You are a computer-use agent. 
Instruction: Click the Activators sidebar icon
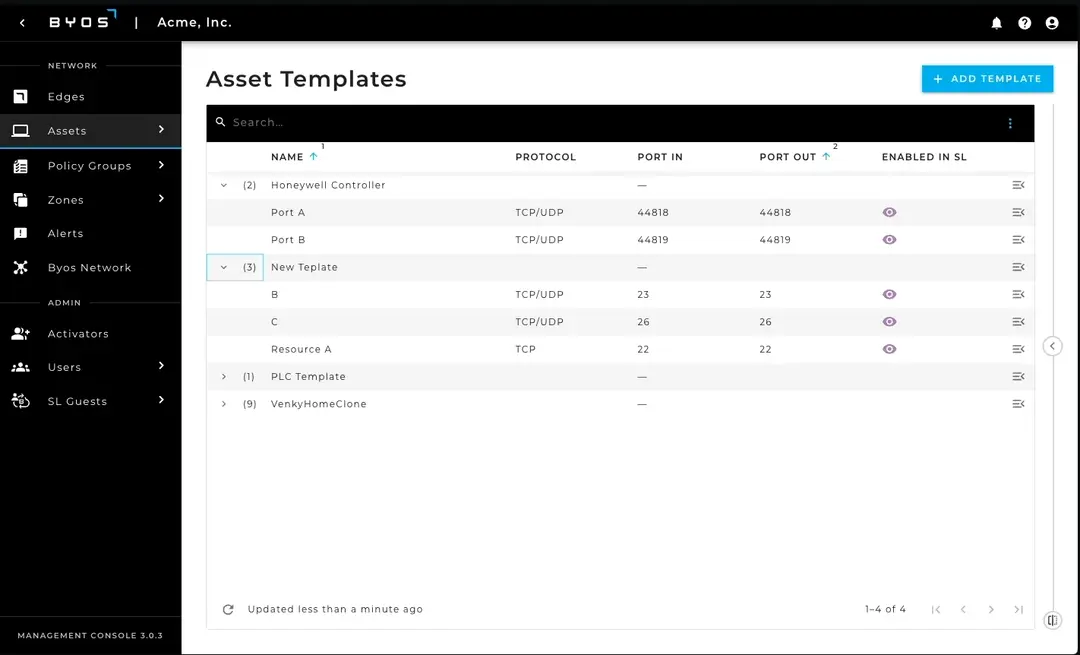click(21, 333)
